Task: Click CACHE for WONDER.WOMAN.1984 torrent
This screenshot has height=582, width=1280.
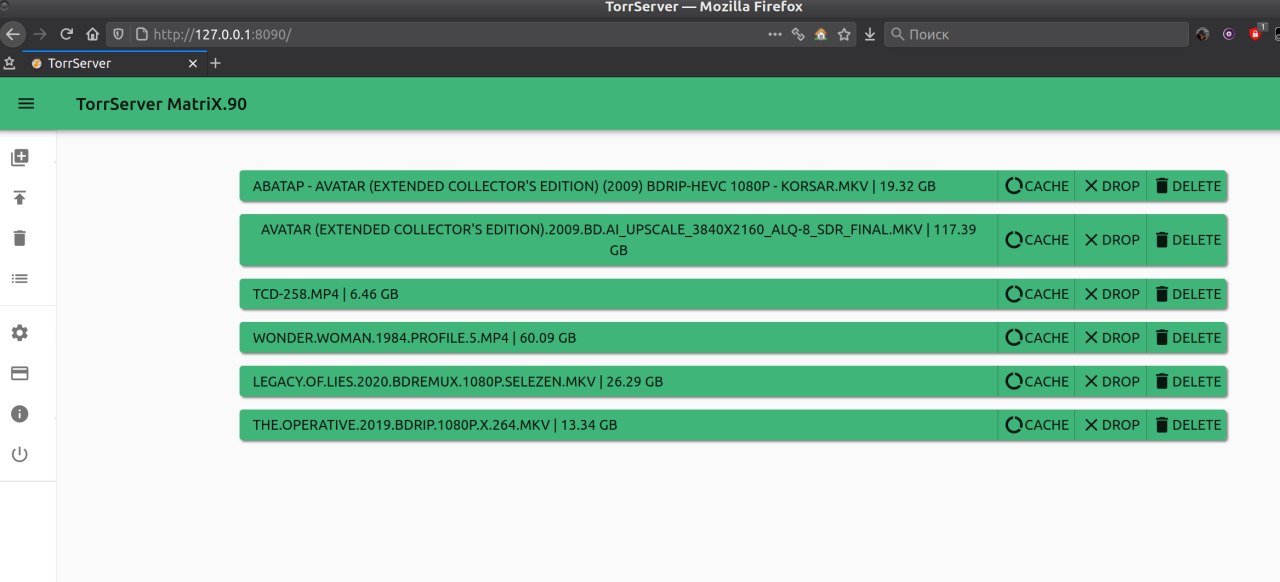Action: coord(1036,338)
